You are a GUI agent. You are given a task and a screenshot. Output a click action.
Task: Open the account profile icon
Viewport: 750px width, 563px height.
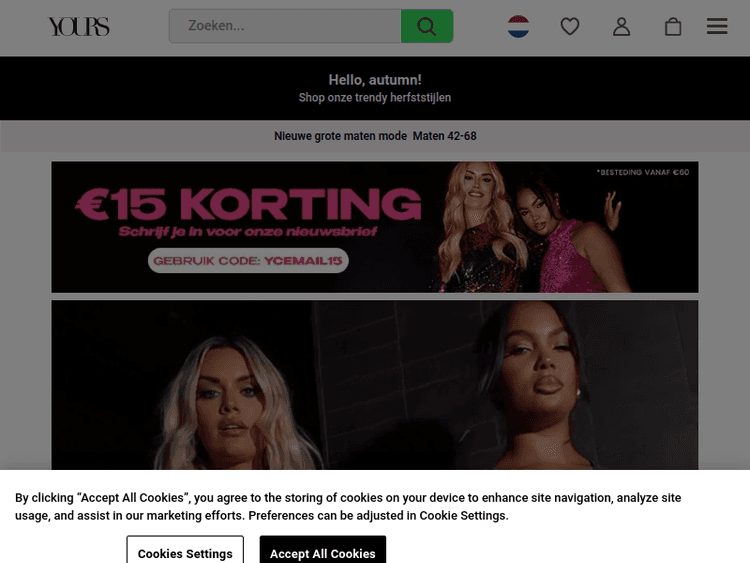click(x=621, y=26)
